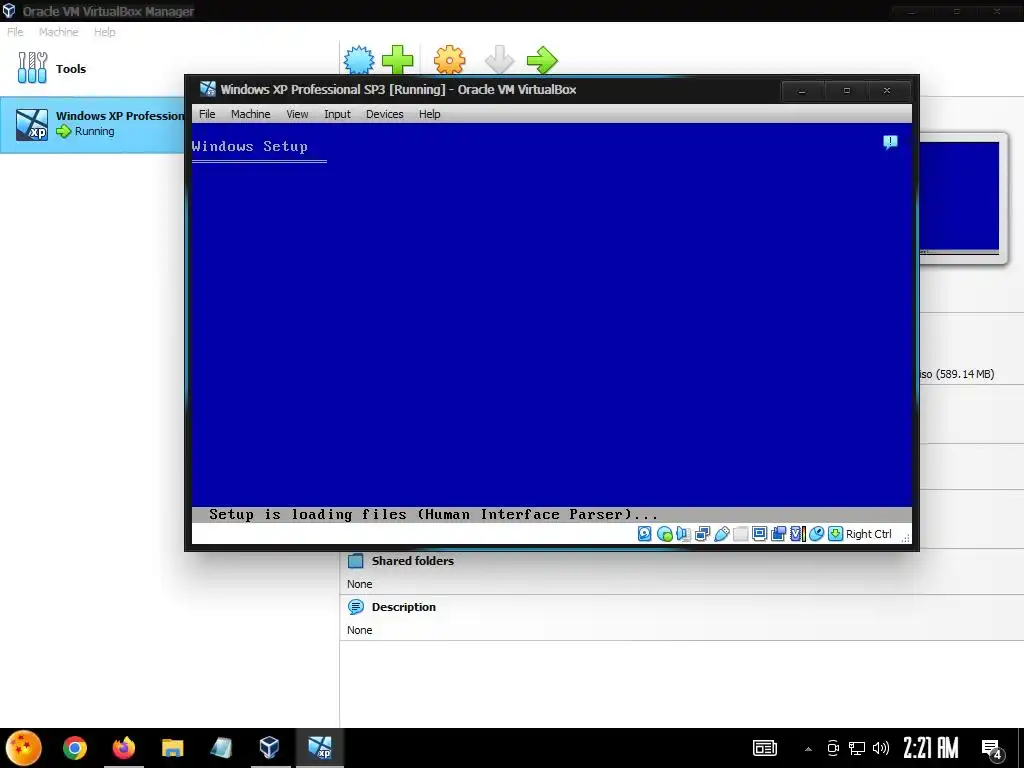
Task: Click the network adapters status icon
Action: [x=702, y=534]
